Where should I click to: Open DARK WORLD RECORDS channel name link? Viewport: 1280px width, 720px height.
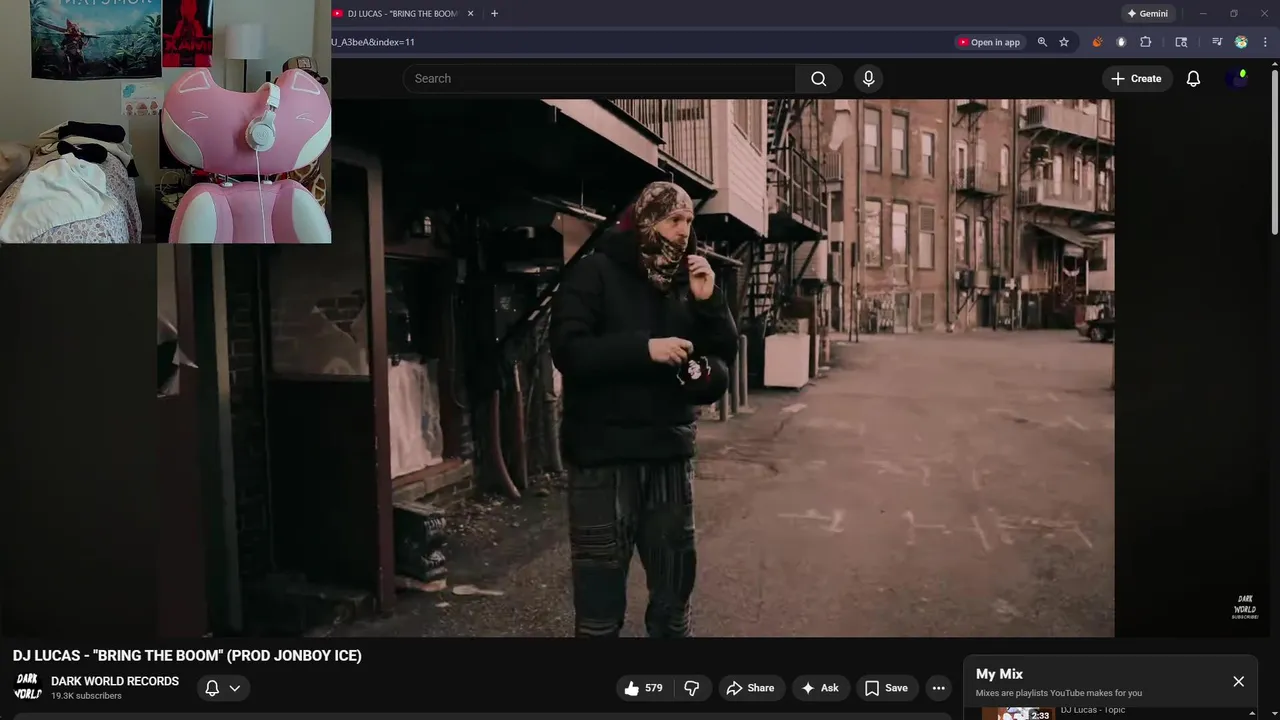pyautogui.click(x=115, y=681)
